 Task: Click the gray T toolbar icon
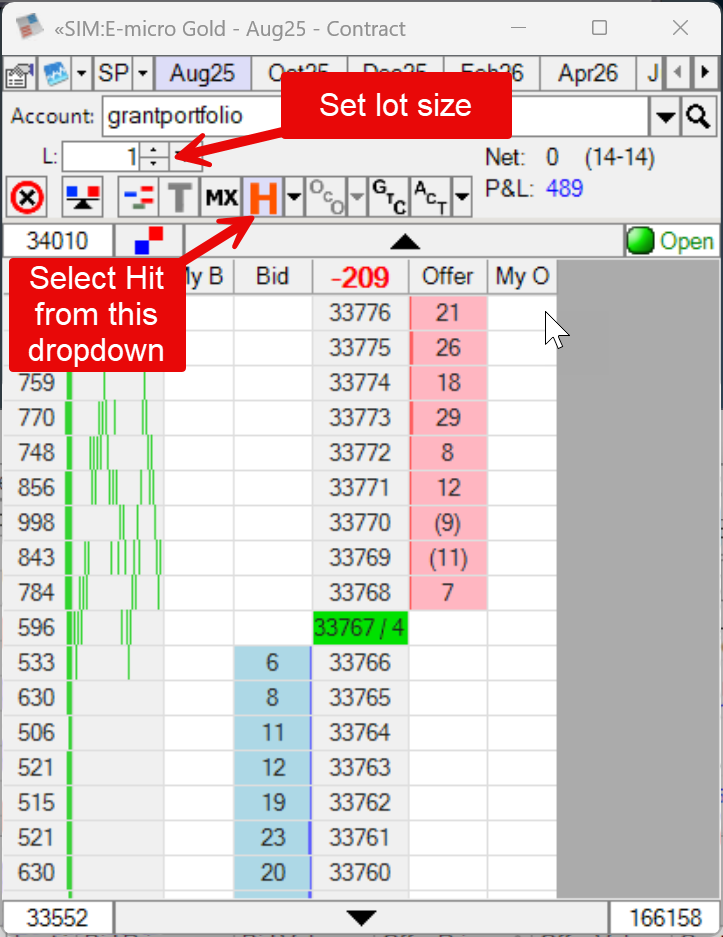tap(180, 198)
